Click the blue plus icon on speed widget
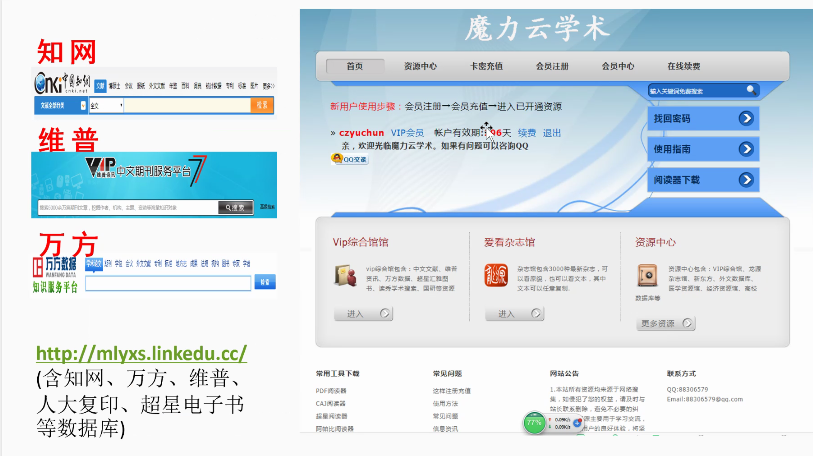The width and height of the screenshot is (813, 456). point(577,423)
